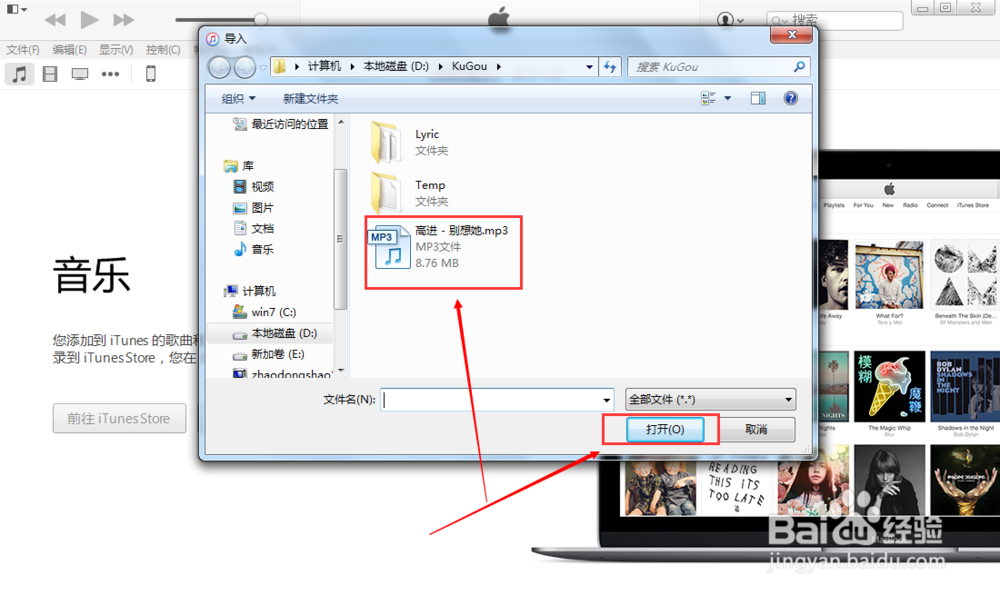Click 本地磁盘 (D:) in the address breadcrumb
Image resolution: width=1000 pixels, height=595 pixels.
coord(396,66)
